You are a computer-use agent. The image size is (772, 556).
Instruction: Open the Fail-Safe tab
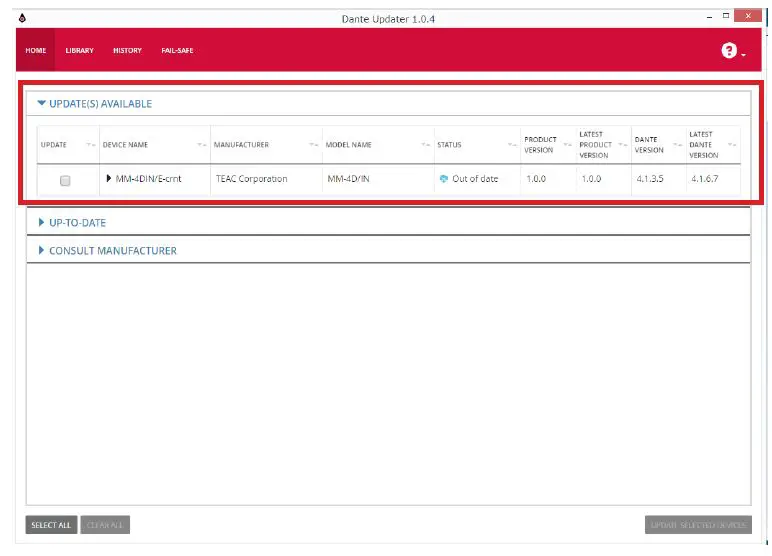tap(177, 50)
